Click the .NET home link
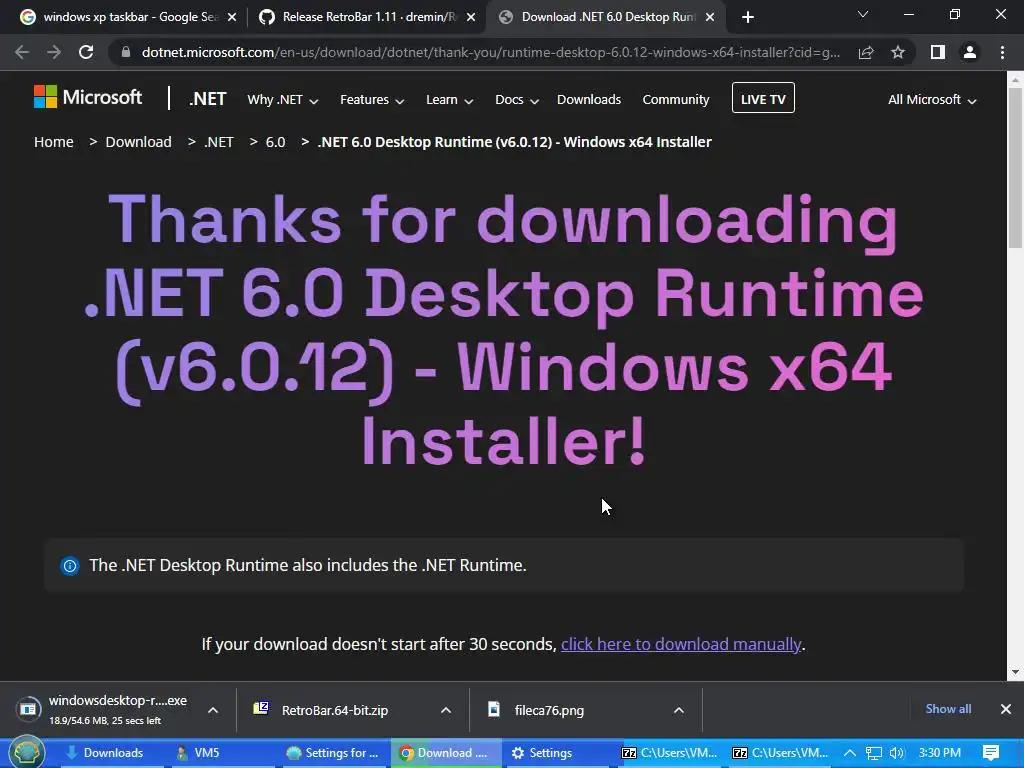The width and height of the screenshot is (1024, 768). coord(207,99)
